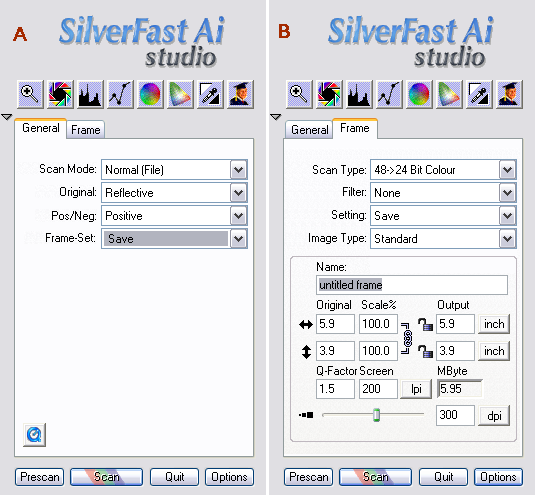Image resolution: width=535 pixels, height=495 pixels.
Task: Open the expert graduate icon in panel A
Action: 240,94
